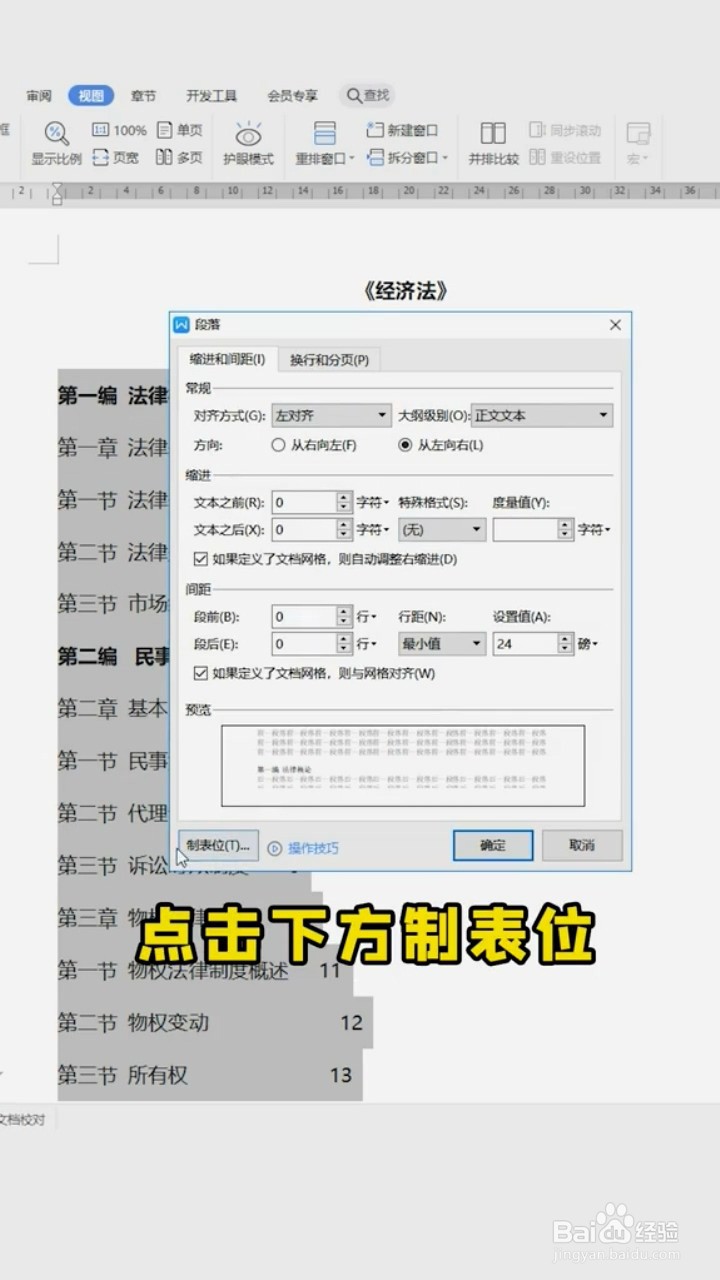Click the 文本之前 indent input field
The width and height of the screenshot is (720, 1280).
[304, 502]
